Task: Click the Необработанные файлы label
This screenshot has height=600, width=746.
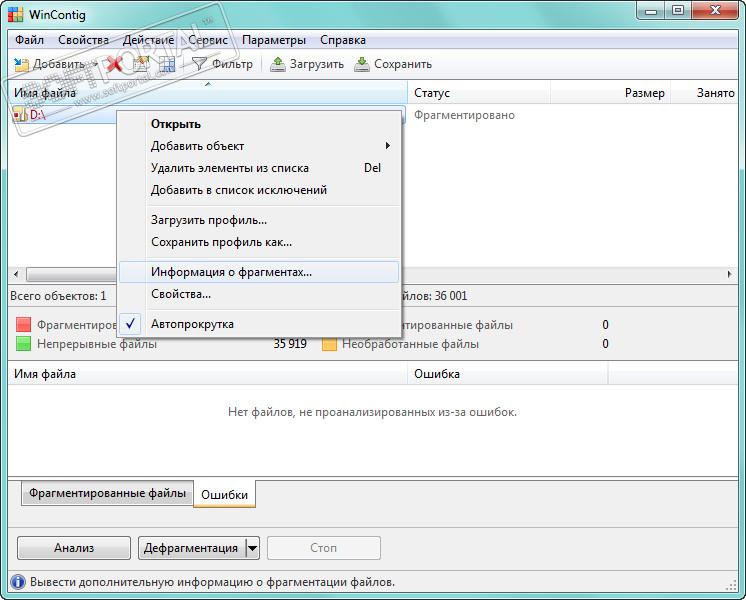Action: pyautogui.click(x=410, y=344)
